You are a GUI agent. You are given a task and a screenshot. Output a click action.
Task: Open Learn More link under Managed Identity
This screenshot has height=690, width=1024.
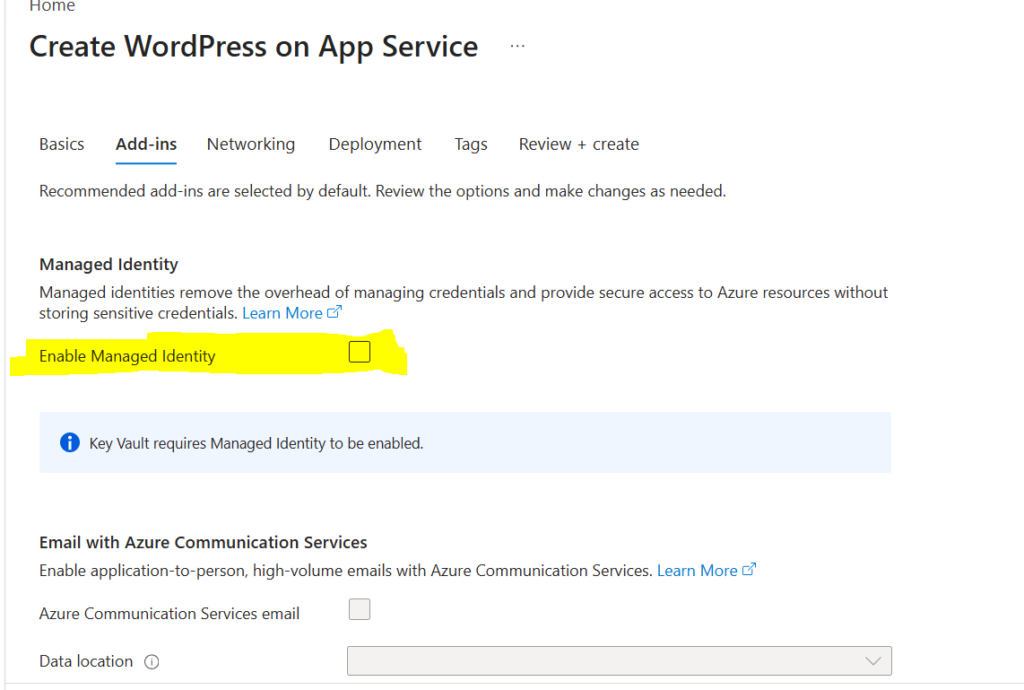coord(291,313)
